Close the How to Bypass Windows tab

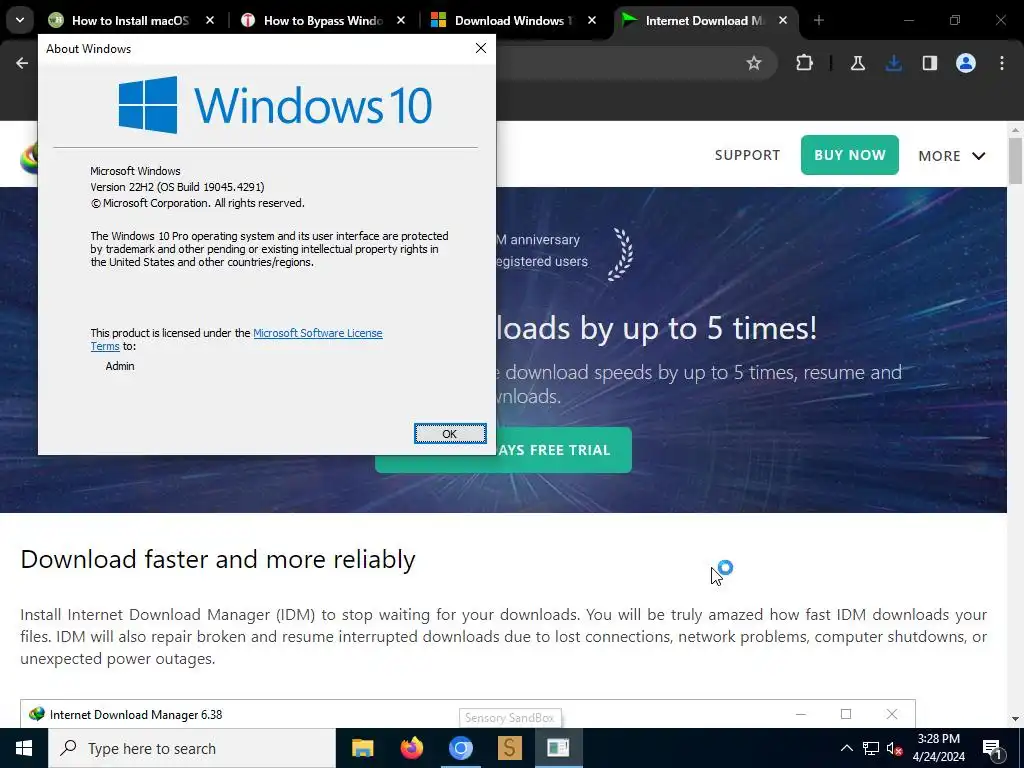[x=401, y=20]
